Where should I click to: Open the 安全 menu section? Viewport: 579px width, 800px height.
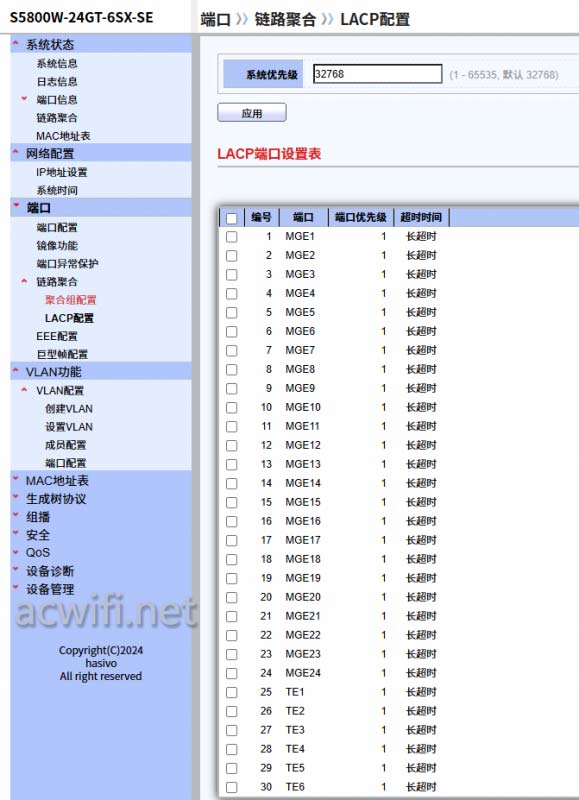38,535
